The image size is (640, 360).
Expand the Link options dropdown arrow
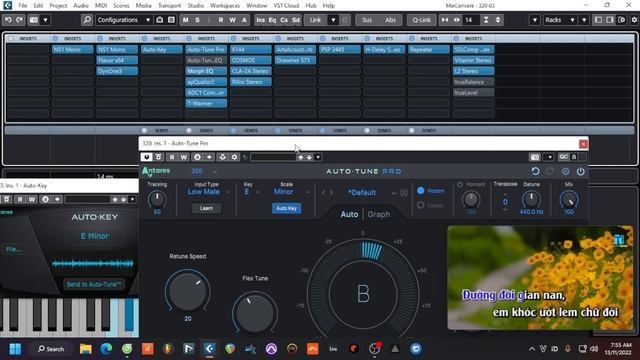click(333, 20)
